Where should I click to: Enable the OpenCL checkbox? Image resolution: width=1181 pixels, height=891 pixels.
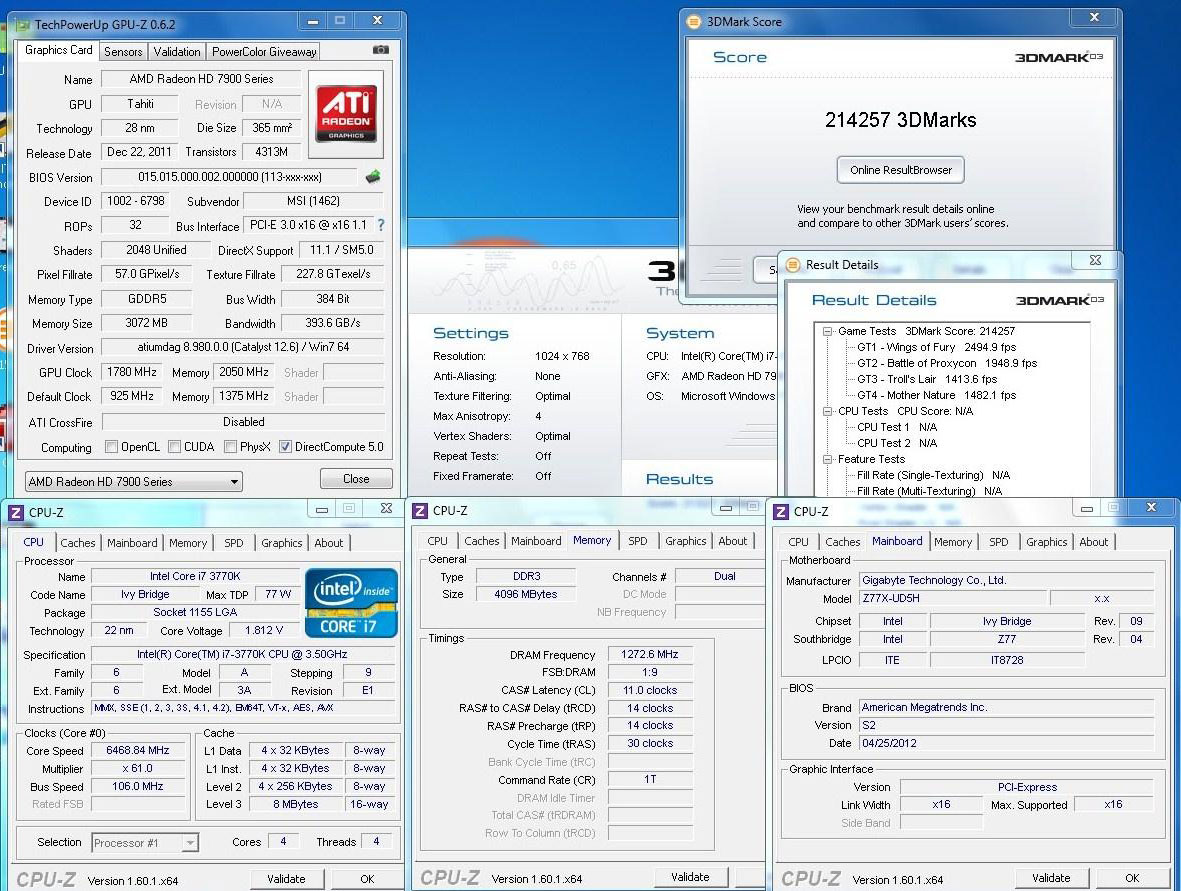click(x=112, y=447)
